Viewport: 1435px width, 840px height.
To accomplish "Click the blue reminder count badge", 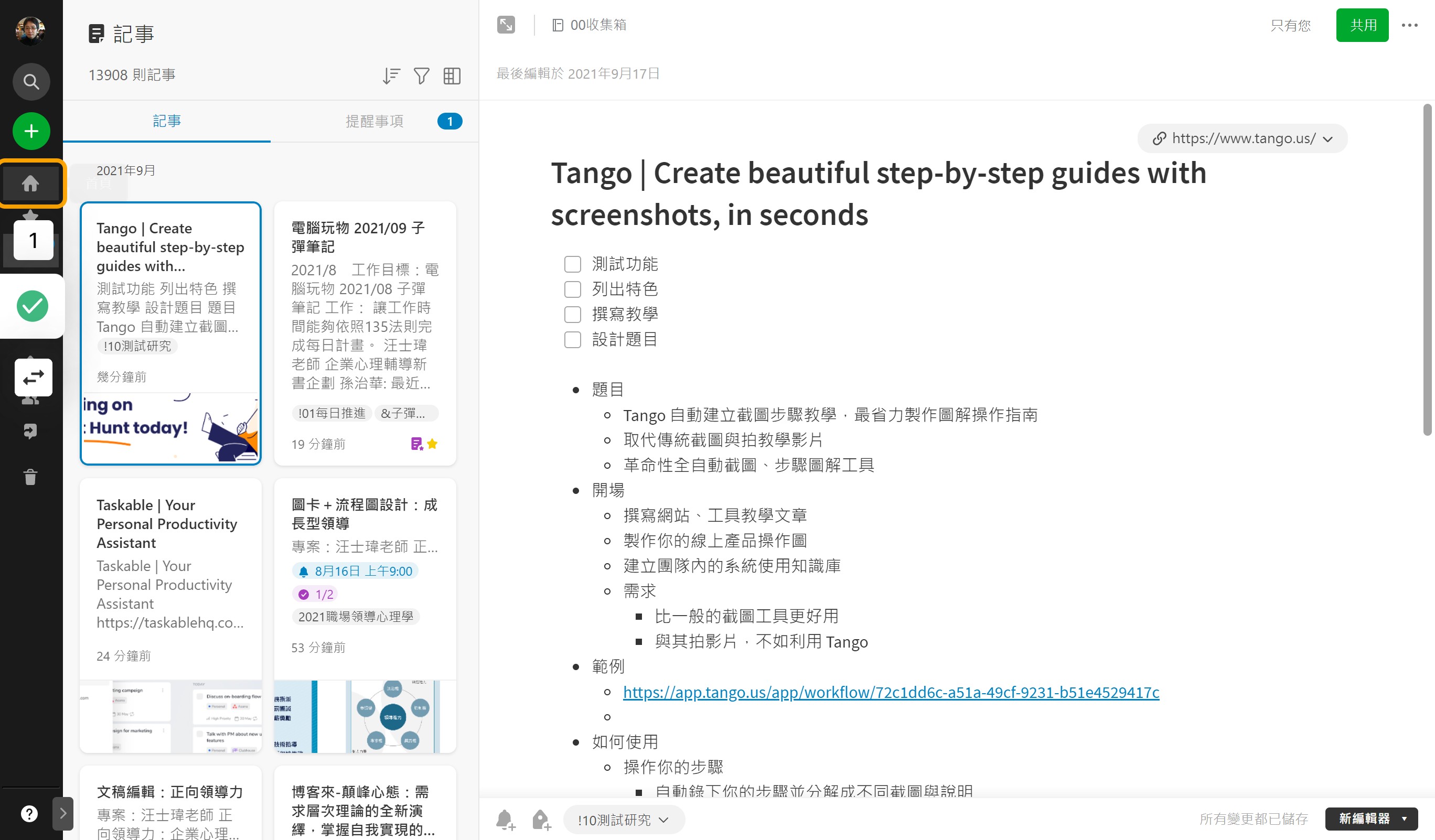I will click(450, 121).
